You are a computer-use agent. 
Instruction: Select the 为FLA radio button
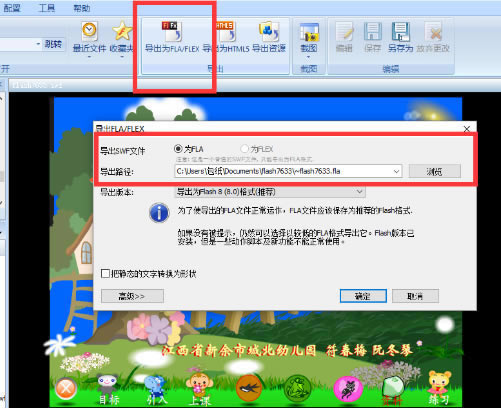179,148
